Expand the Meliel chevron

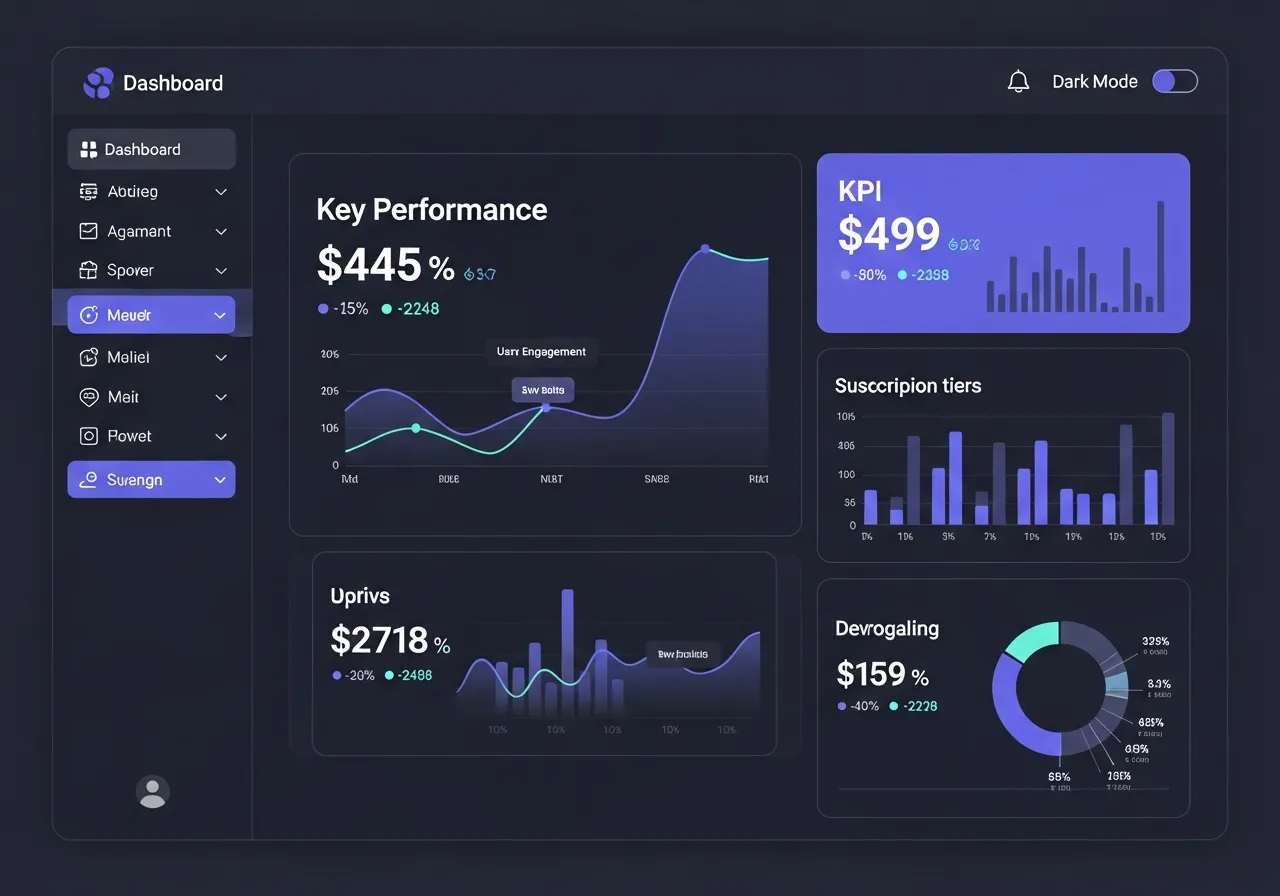click(221, 358)
